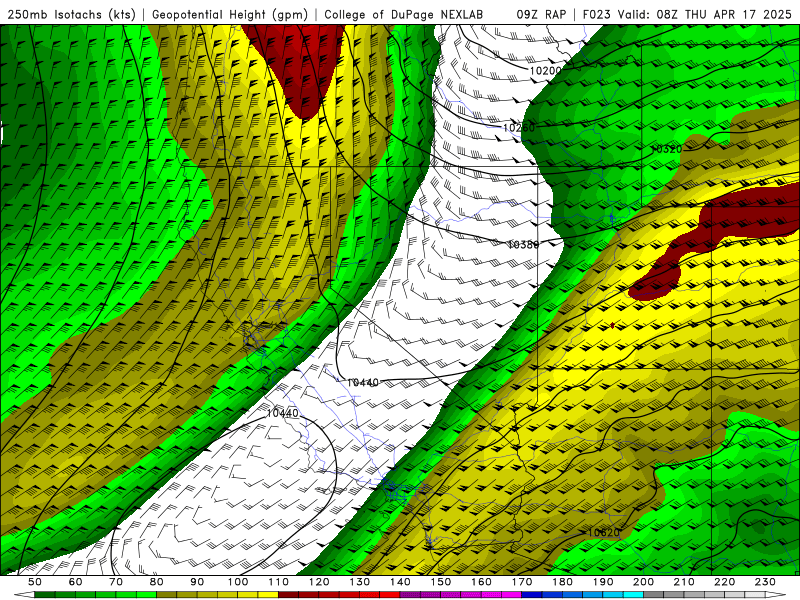
Task: Click the bright yellow swatch just before 110
Action: click(268, 595)
